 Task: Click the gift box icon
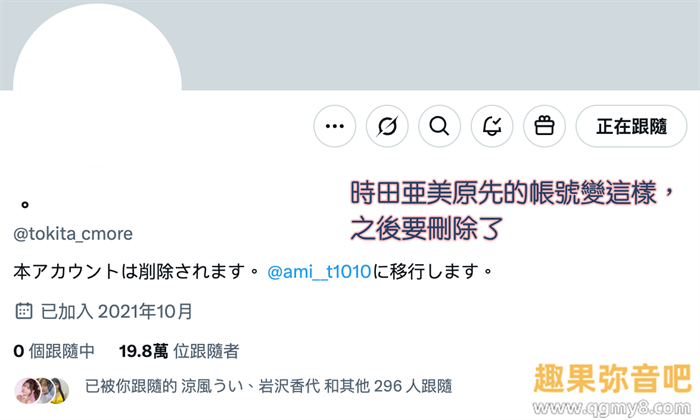click(x=544, y=126)
